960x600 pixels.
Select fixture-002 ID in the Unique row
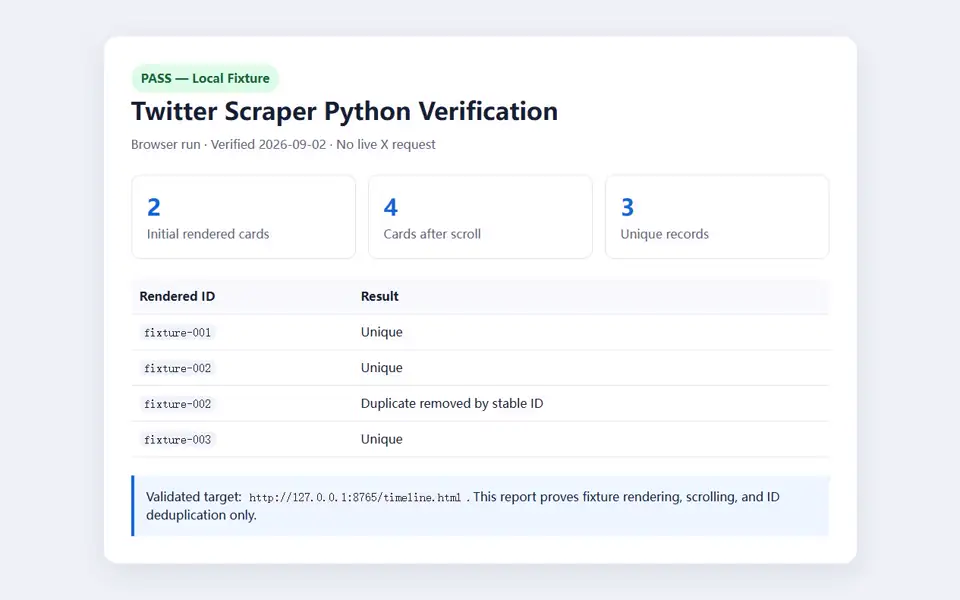[x=178, y=368]
